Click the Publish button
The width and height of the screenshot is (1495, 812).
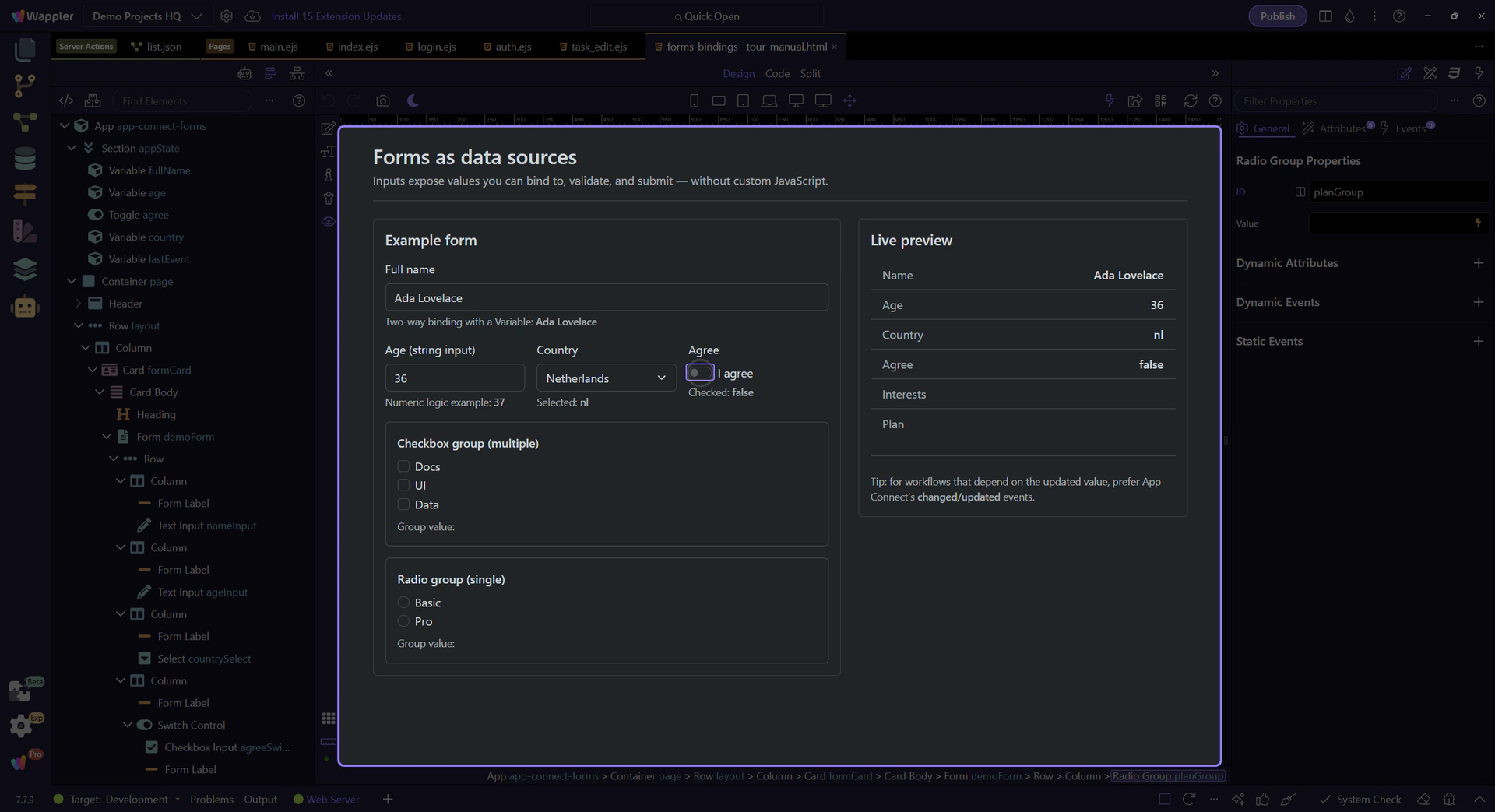coord(1277,16)
